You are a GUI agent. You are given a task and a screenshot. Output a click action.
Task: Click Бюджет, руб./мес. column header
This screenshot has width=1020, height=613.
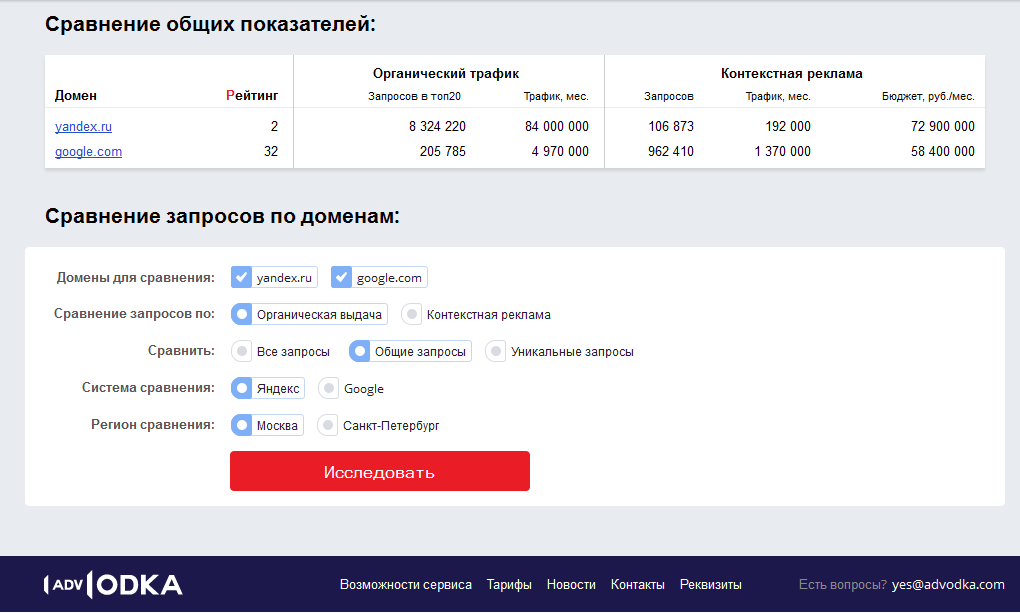(928, 96)
